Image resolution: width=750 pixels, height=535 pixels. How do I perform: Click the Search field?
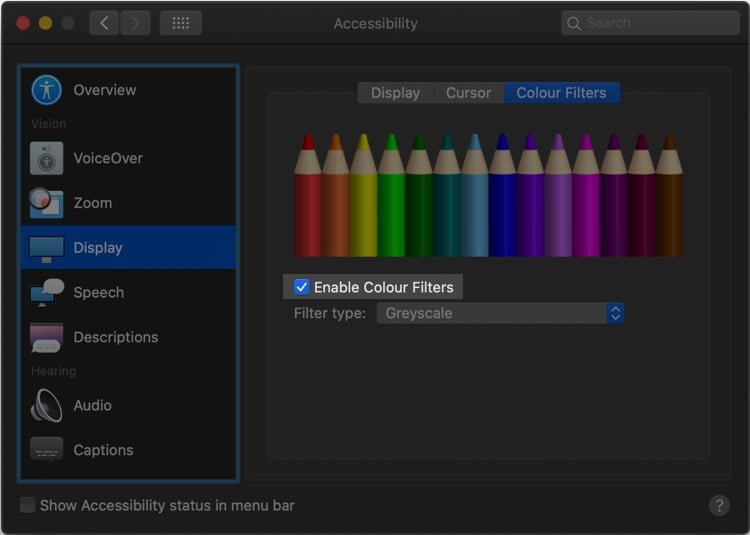click(x=651, y=23)
